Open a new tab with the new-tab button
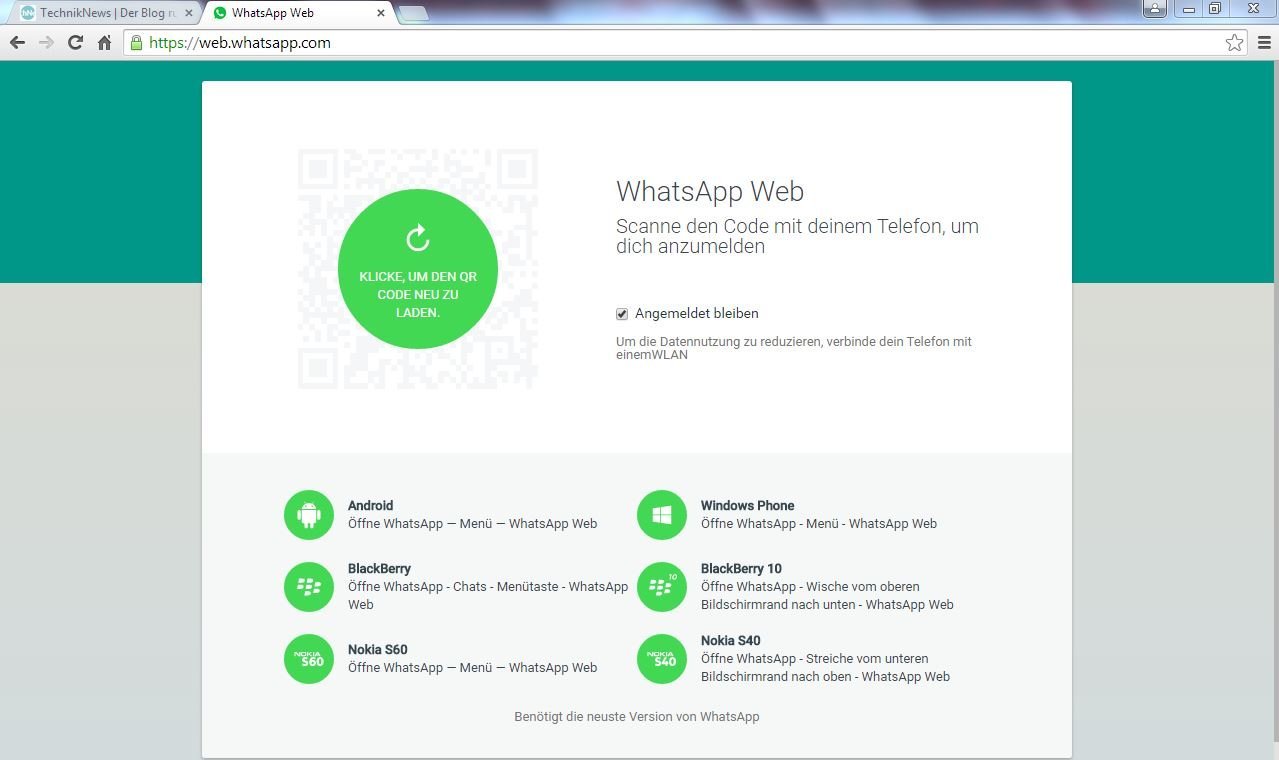Screen dimensions: 1279x760 point(413,13)
